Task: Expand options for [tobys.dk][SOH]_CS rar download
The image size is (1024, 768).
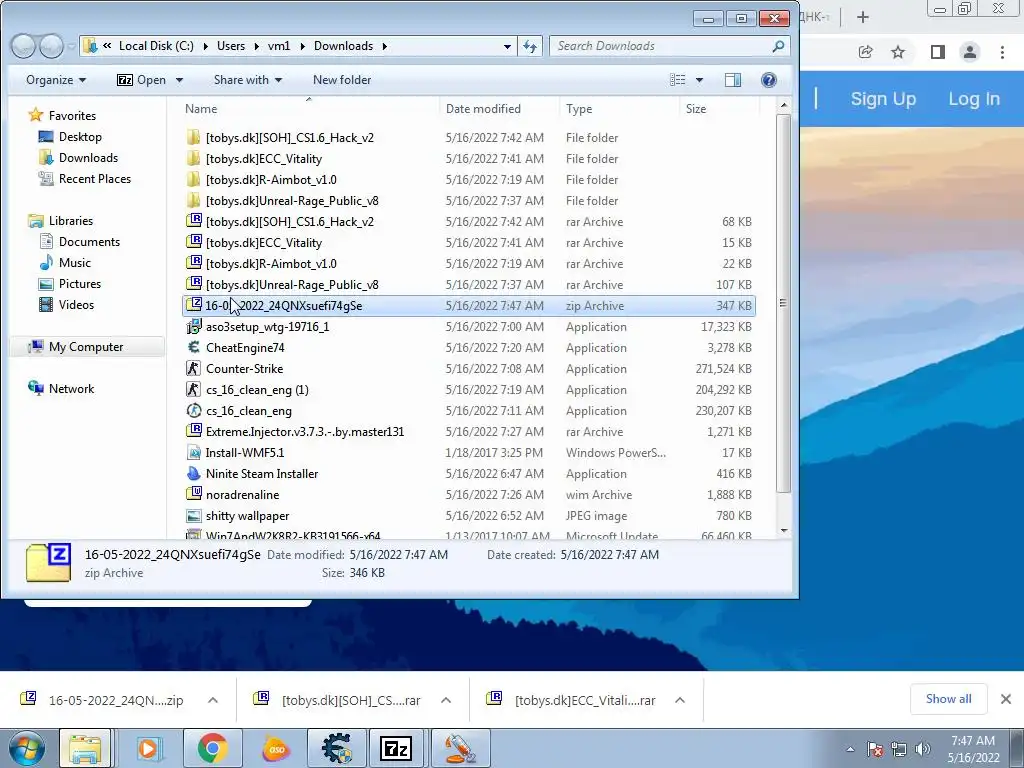Action: pos(446,700)
